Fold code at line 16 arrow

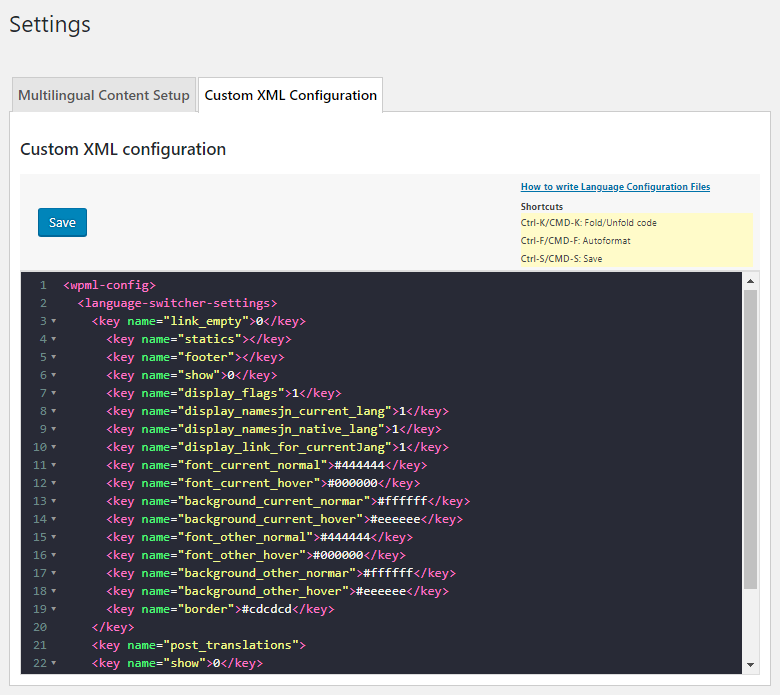54,555
